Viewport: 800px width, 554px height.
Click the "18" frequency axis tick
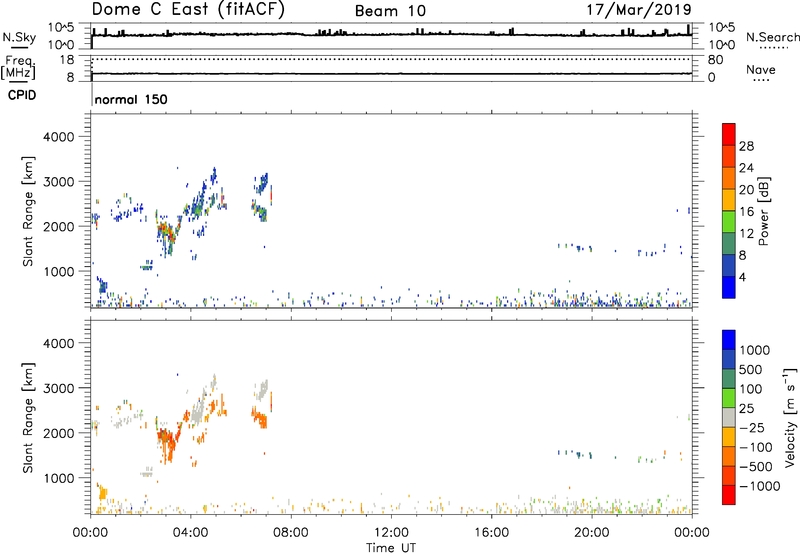pyautogui.click(x=67, y=60)
